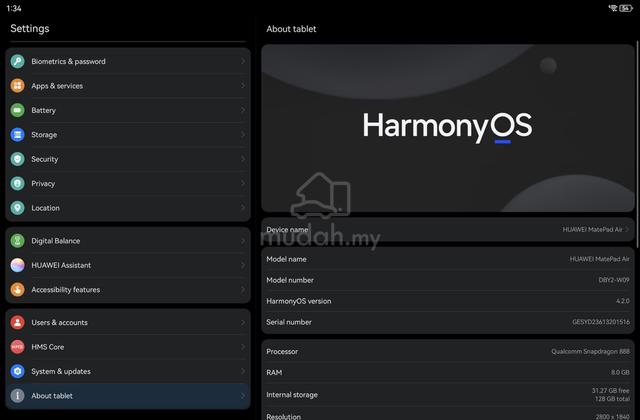Click the Device name row
The image size is (640, 420).
[448, 229]
